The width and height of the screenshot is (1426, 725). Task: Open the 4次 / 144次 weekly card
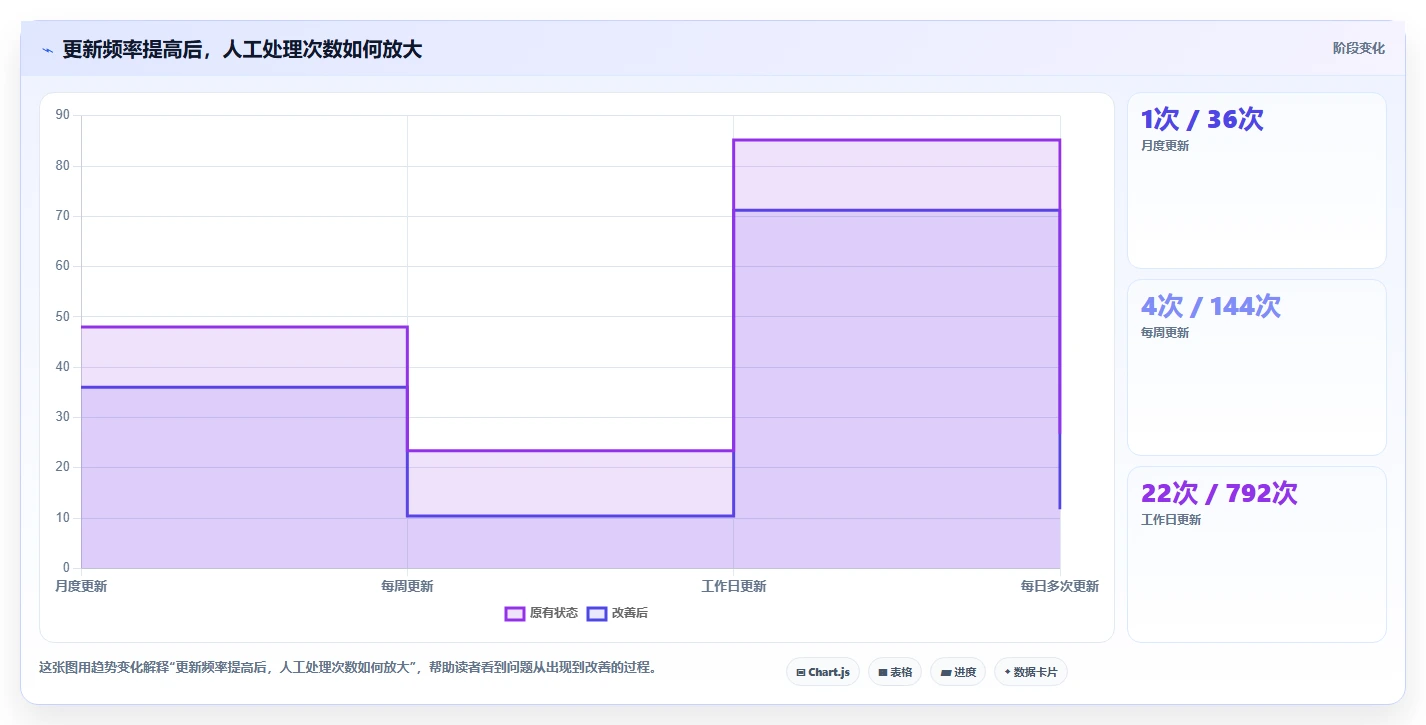1257,368
